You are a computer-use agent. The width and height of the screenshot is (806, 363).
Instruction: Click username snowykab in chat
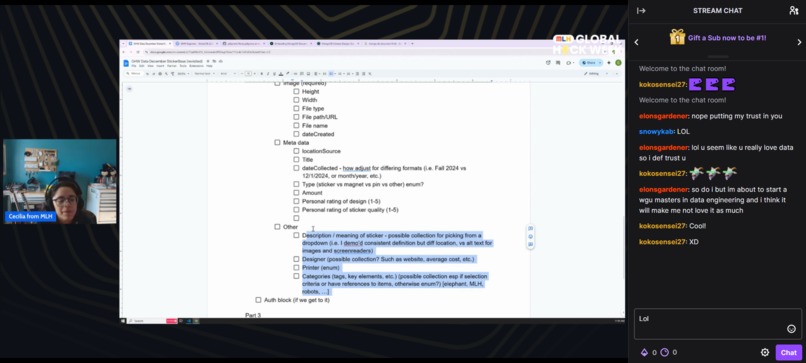point(656,132)
